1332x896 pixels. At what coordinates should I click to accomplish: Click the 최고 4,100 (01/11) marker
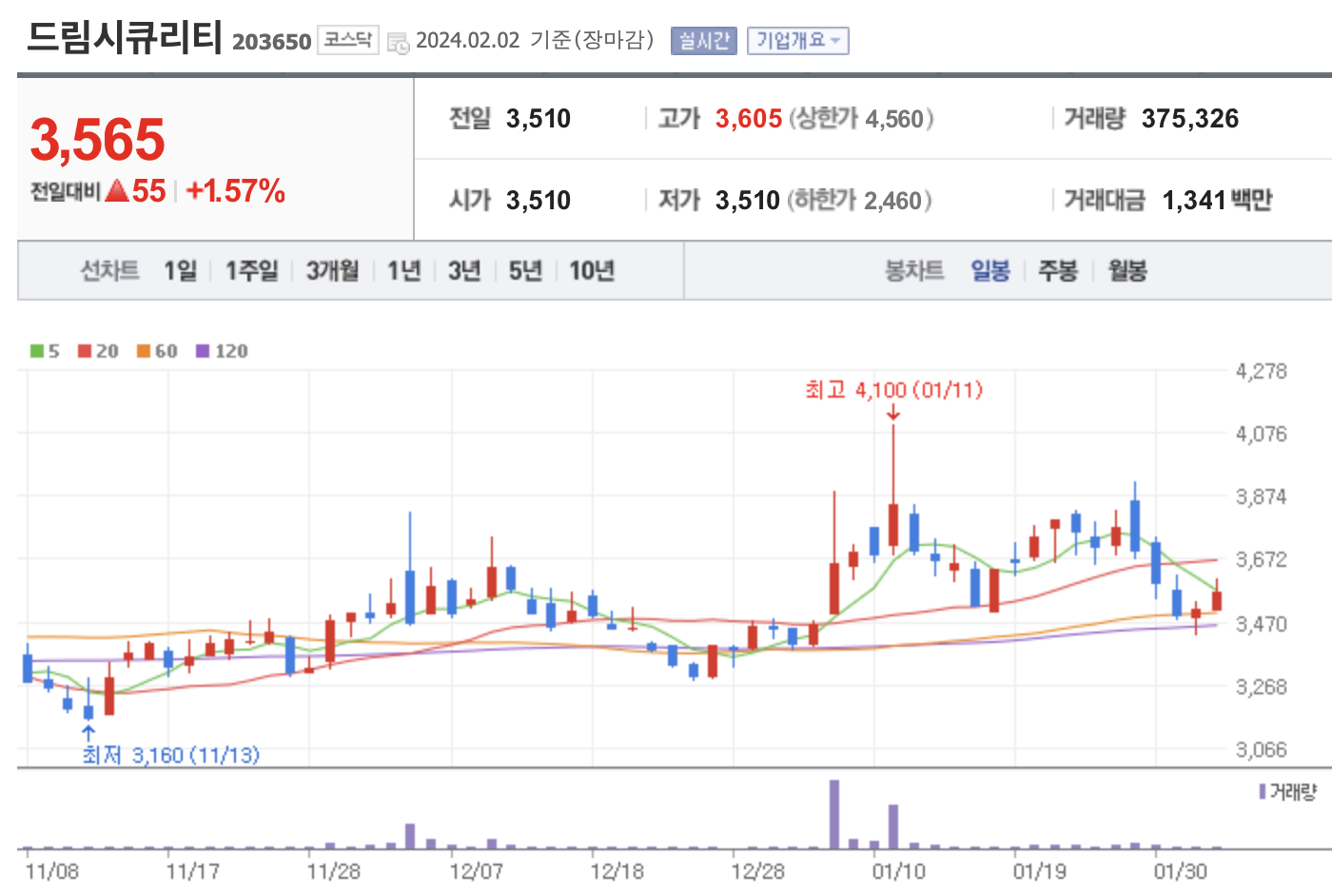893,390
